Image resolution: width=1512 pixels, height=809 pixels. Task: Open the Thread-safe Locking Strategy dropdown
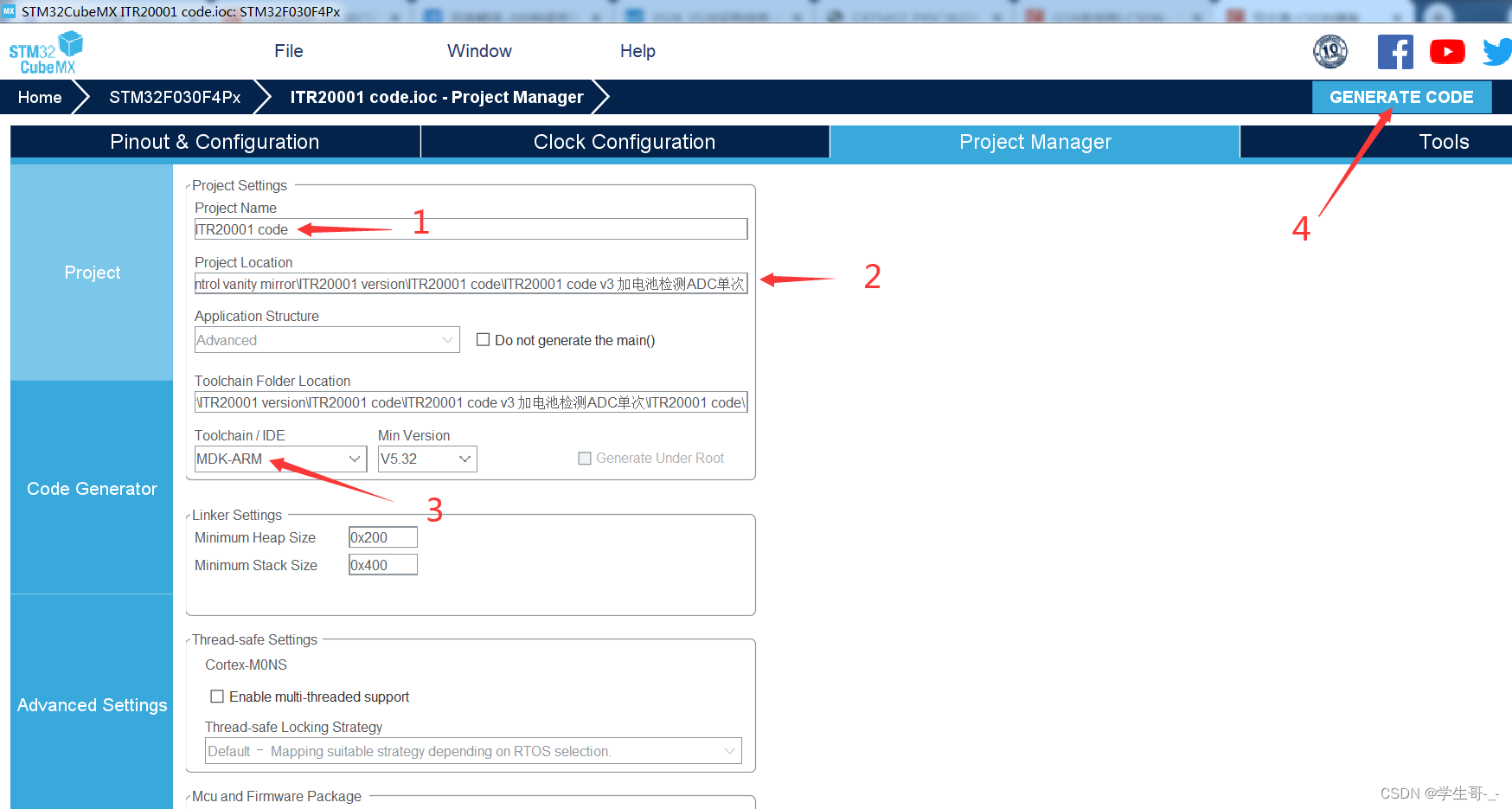click(473, 751)
